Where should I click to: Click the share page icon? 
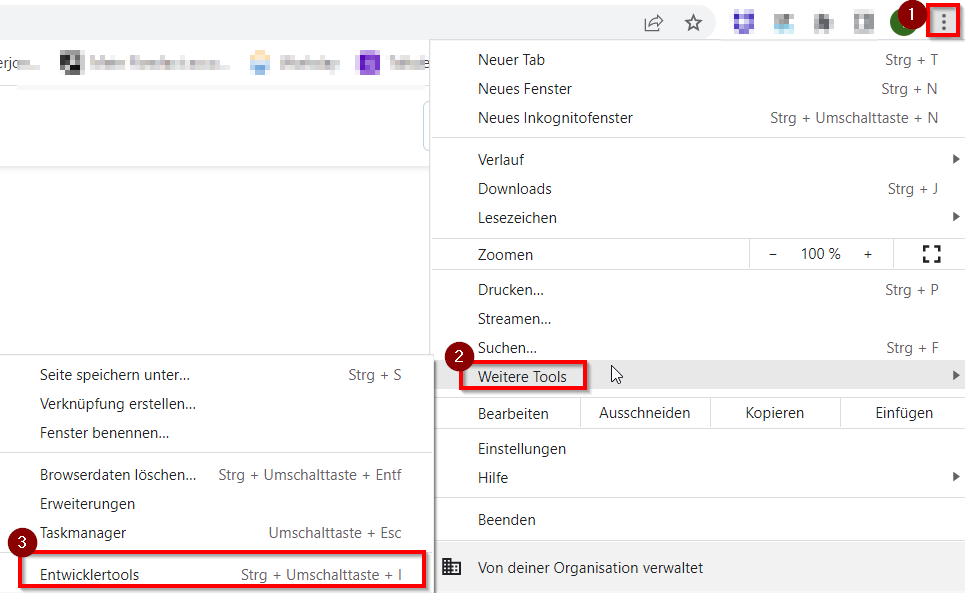click(653, 23)
